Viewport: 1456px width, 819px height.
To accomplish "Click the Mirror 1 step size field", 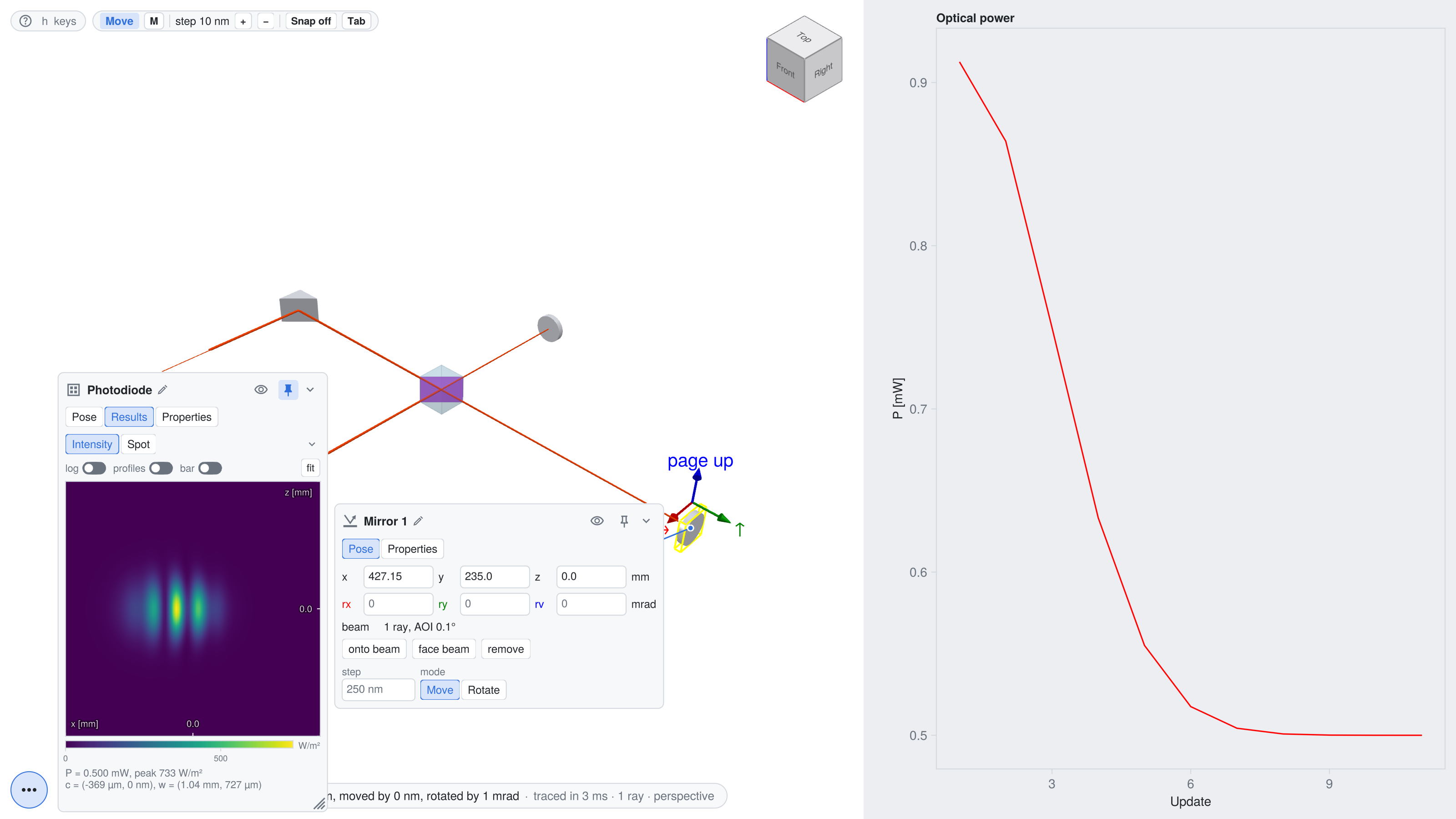I will pyautogui.click(x=378, y=690).
